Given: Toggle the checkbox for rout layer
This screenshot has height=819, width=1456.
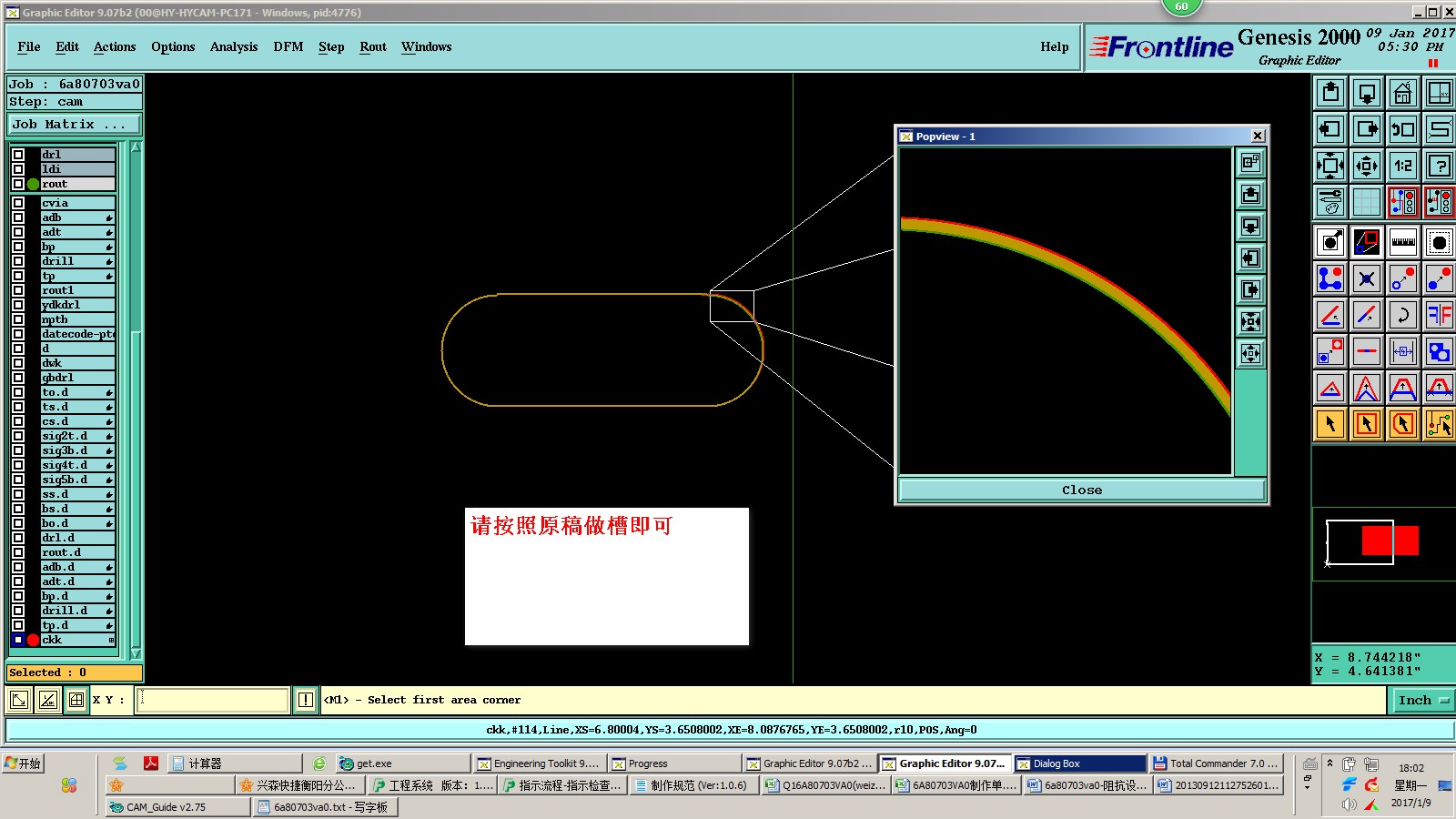Looking at the screenshot, I should pos(18,184).
